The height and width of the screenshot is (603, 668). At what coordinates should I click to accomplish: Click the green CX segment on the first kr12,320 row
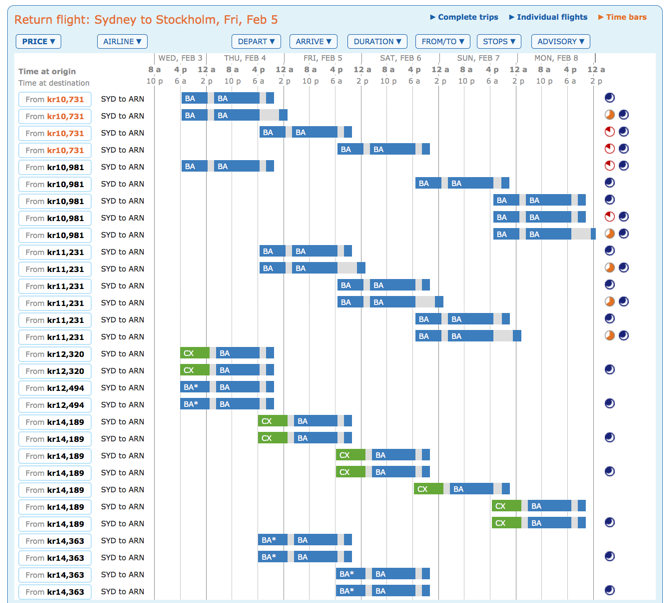pyautogui.click(x=194, y=353)
